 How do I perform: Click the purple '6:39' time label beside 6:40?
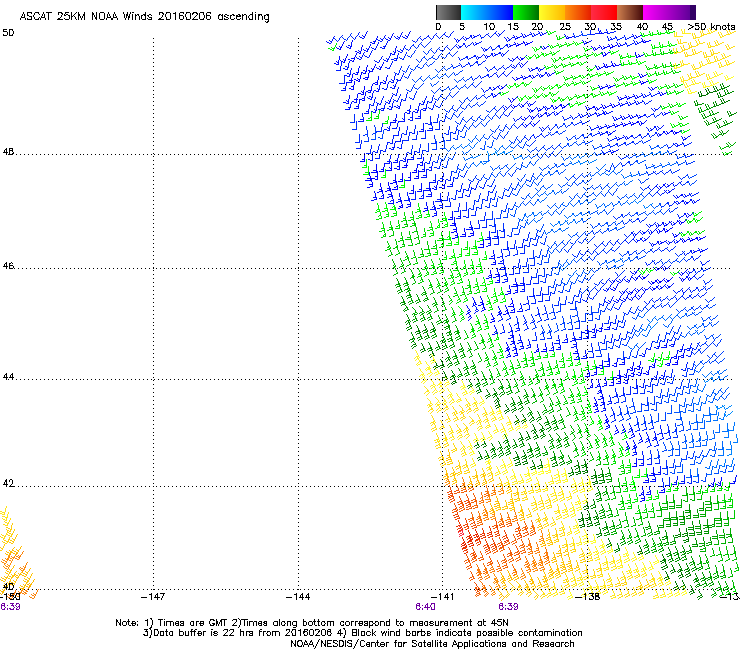pos(508,607)
